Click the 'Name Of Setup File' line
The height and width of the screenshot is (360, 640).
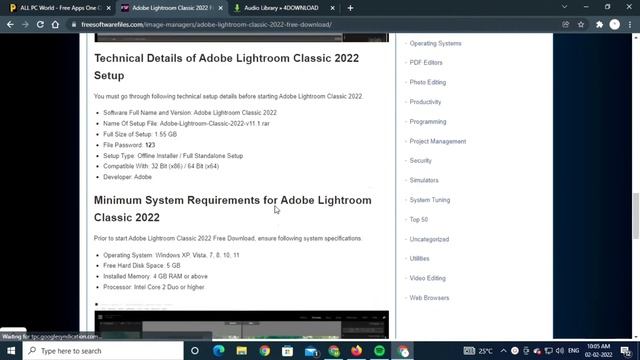186,123
